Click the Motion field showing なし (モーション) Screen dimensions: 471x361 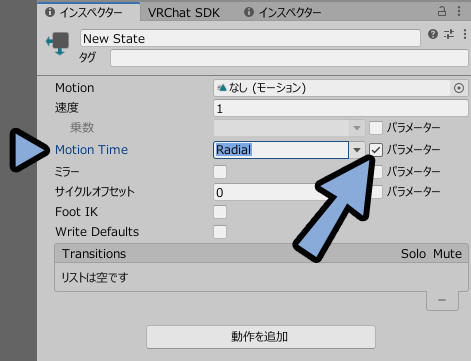[x=333, y=88]
